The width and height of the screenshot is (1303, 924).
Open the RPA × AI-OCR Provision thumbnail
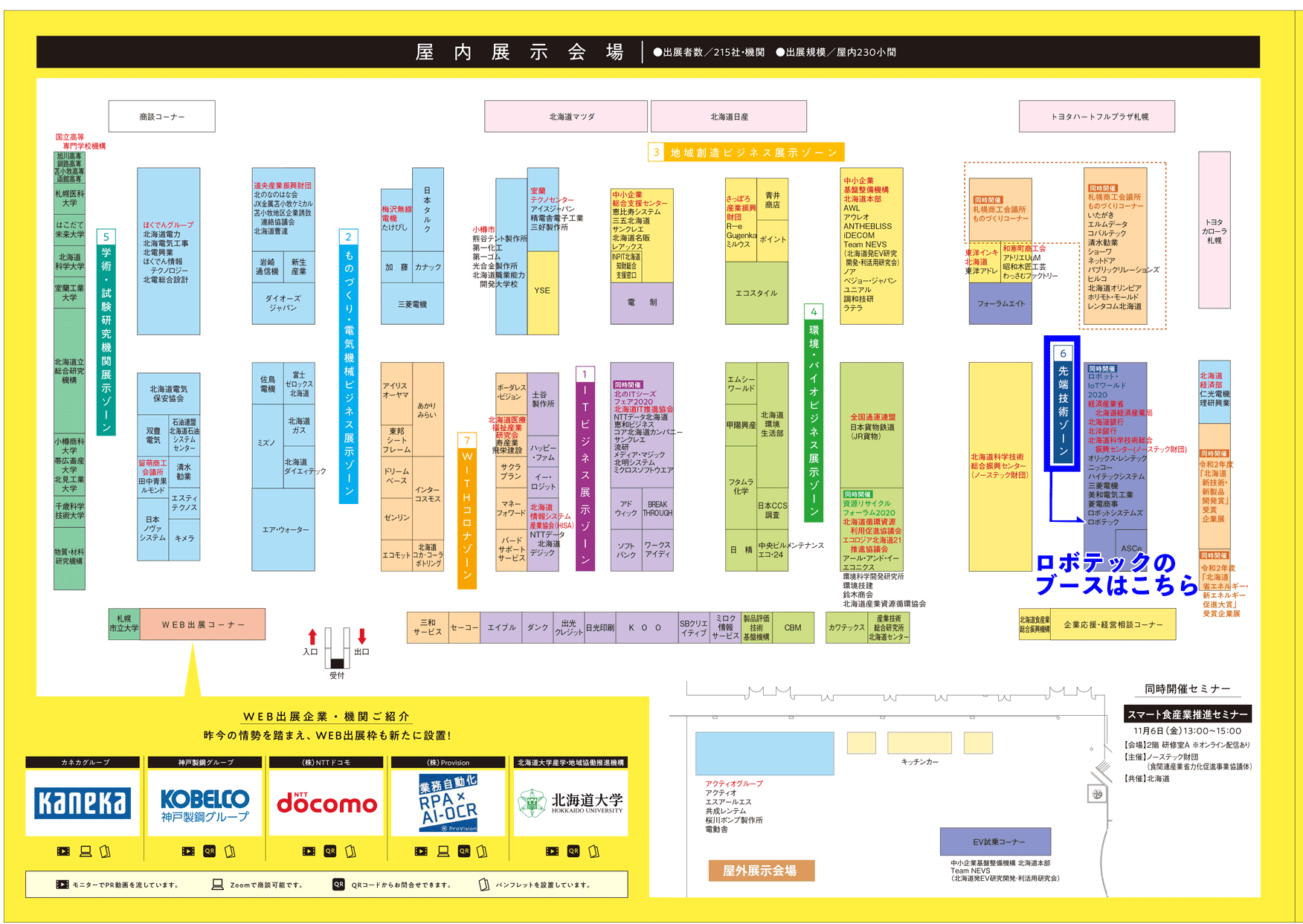448,803
